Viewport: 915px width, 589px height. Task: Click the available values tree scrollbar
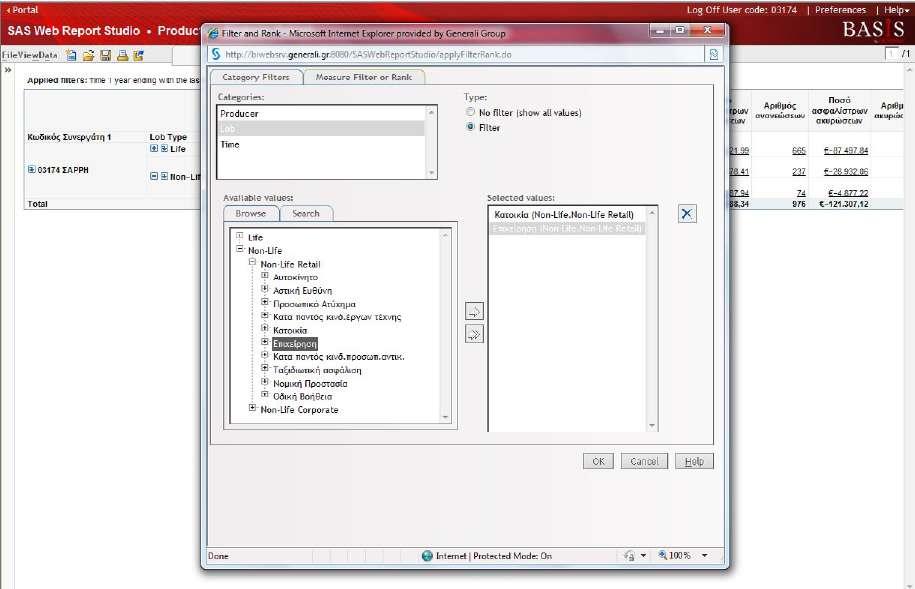tap(445, 326)
